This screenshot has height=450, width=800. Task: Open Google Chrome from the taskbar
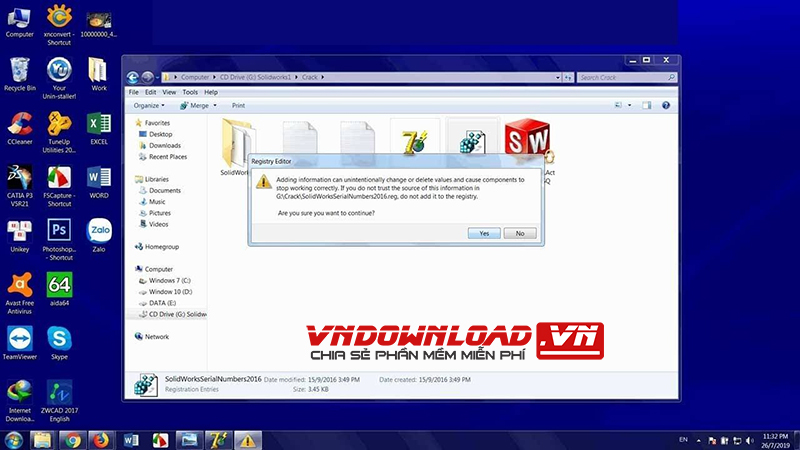(72, 440)
